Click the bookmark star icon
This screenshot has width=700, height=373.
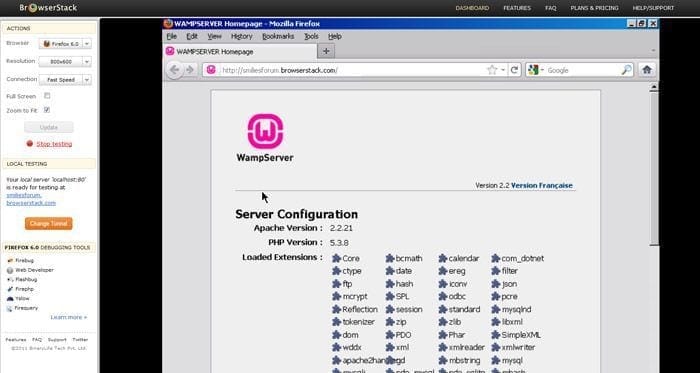(492, 70)
